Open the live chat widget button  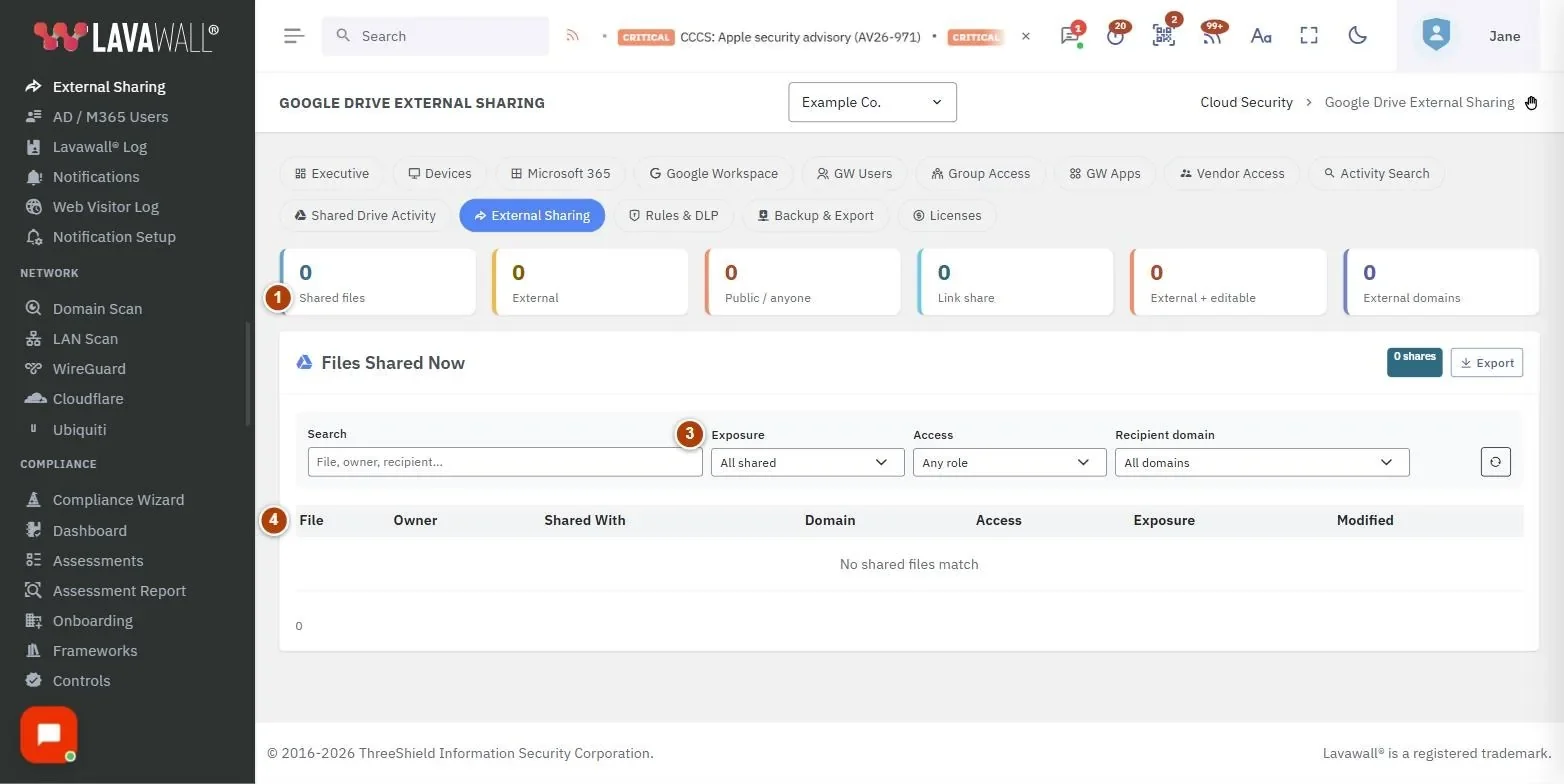(48, 735)
